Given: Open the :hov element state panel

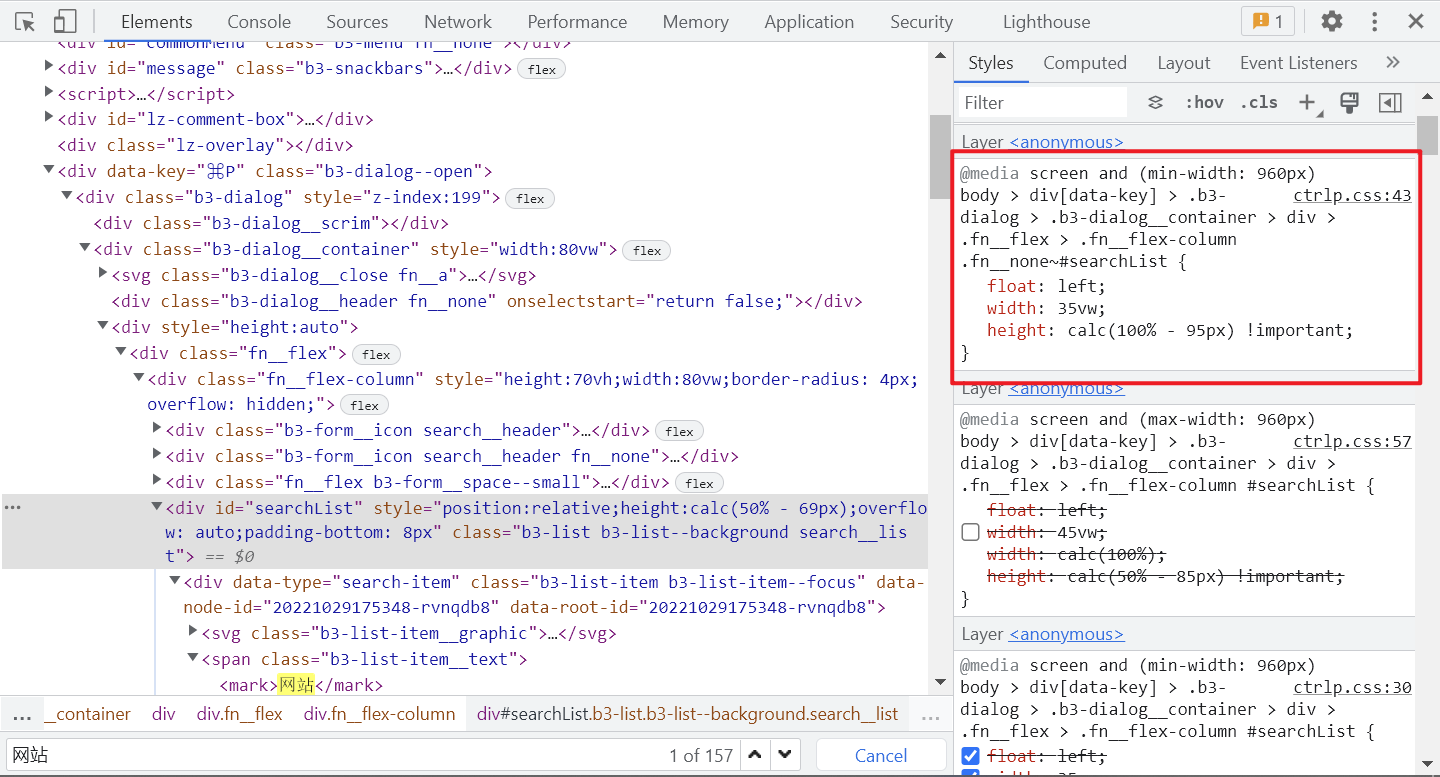Looking at the screenshot, I should (x=1205, y=102).
